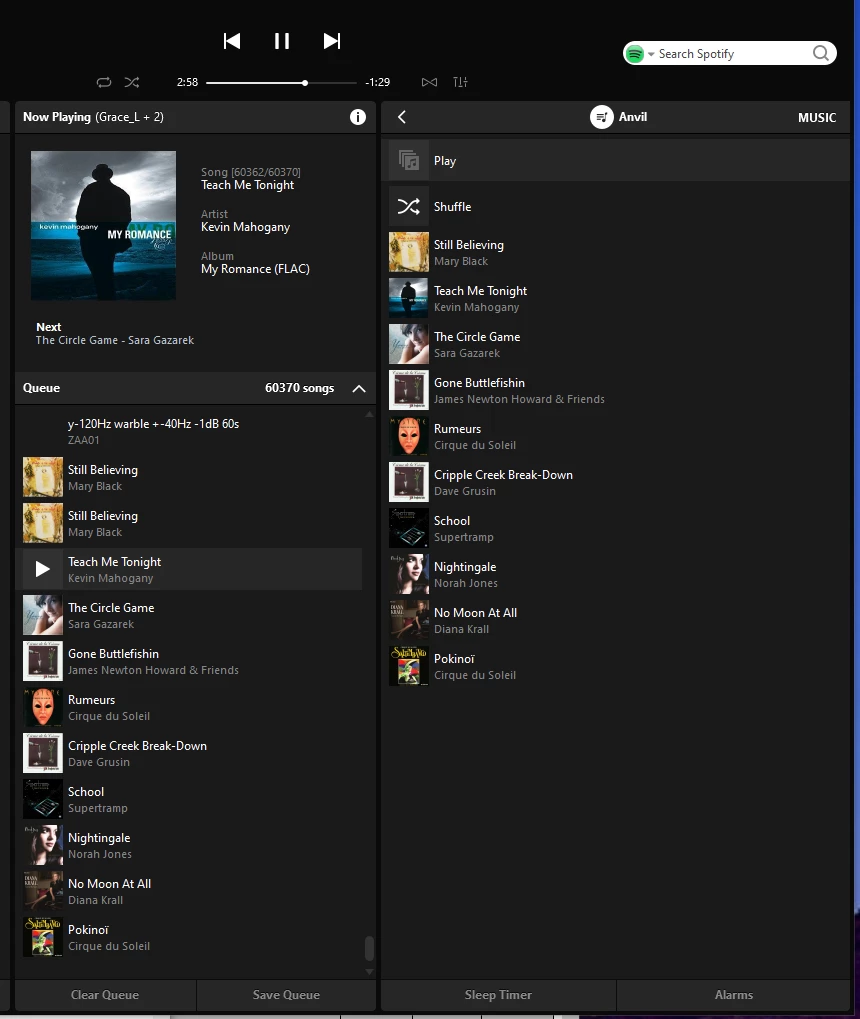Select Play in Anvil playlist
Viewport: 860px width, 1019px height.
pos(616,160)
